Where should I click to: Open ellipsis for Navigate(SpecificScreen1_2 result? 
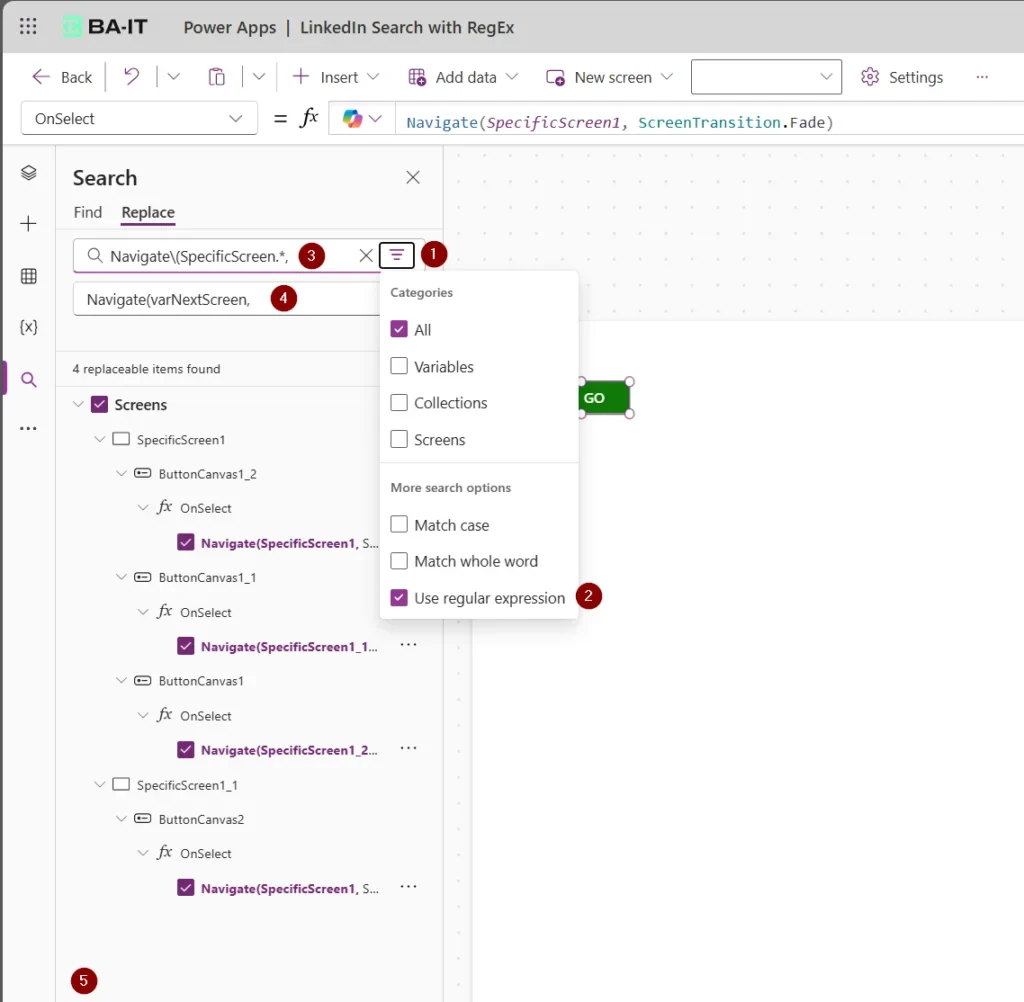click(408, 748)
